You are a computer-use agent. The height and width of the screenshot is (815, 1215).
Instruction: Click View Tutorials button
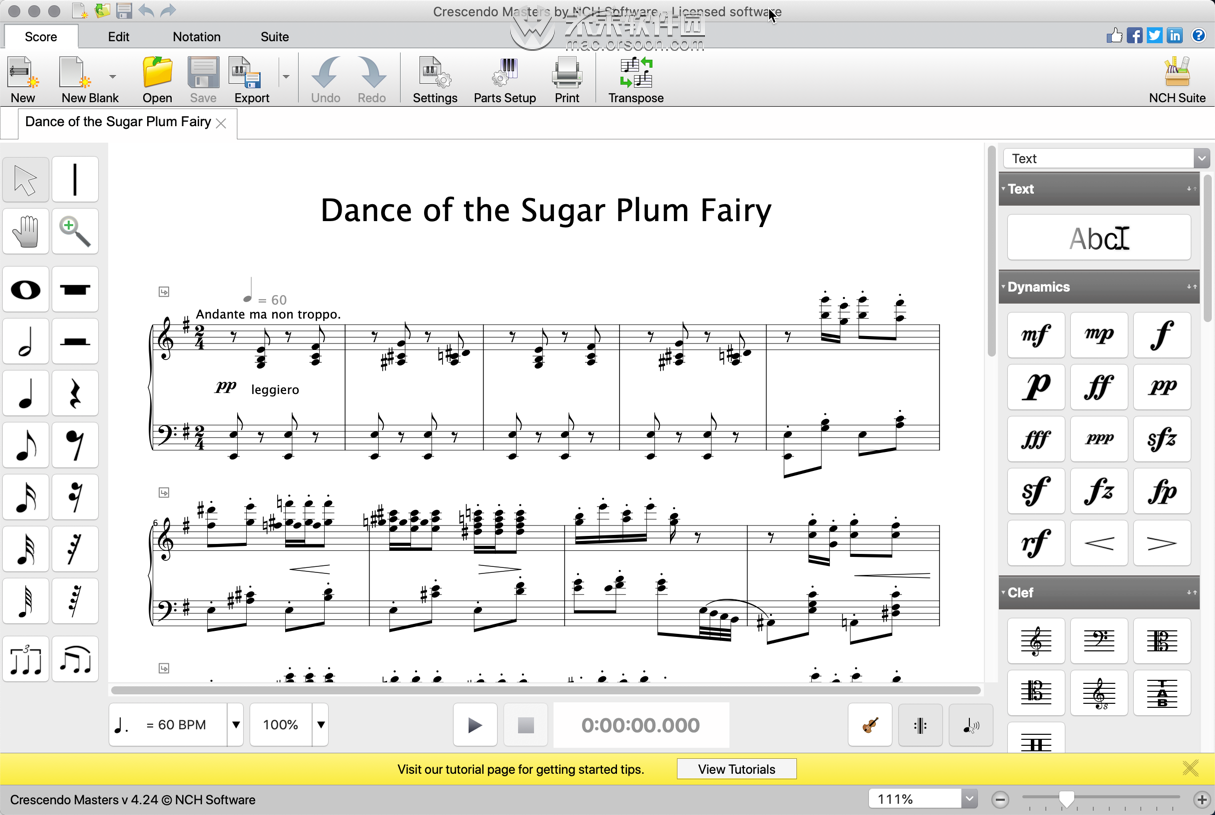tap(737, 769)
